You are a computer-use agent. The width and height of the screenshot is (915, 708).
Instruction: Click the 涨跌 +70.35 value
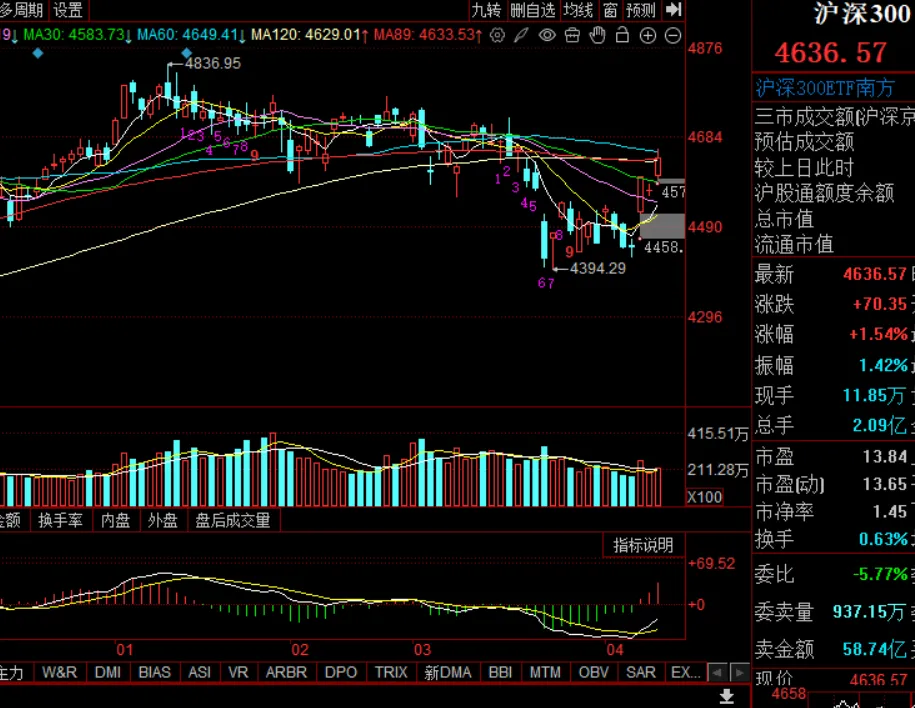tap(880, 304)
